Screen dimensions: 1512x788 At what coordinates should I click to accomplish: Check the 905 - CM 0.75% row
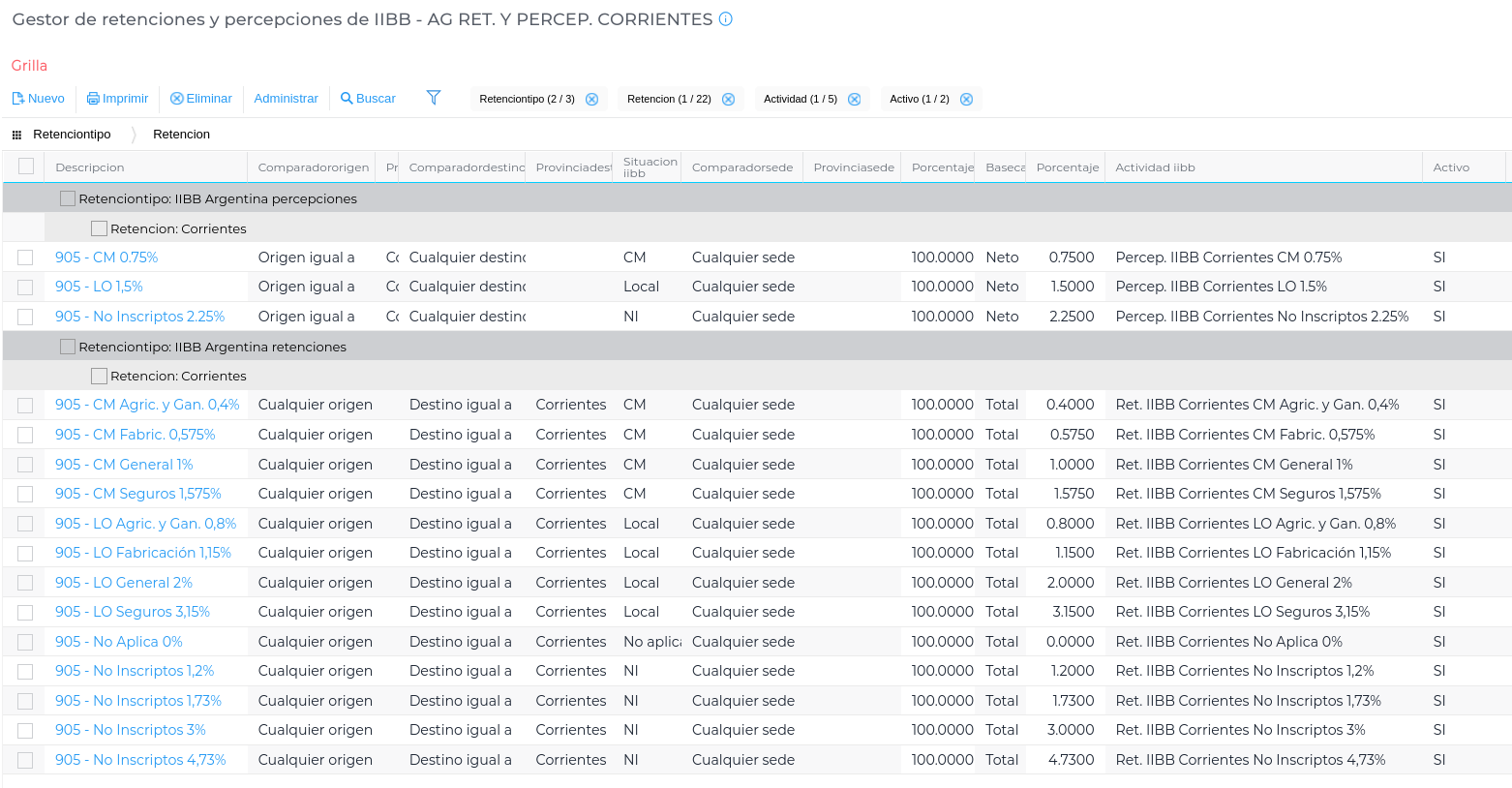[25, 258]
